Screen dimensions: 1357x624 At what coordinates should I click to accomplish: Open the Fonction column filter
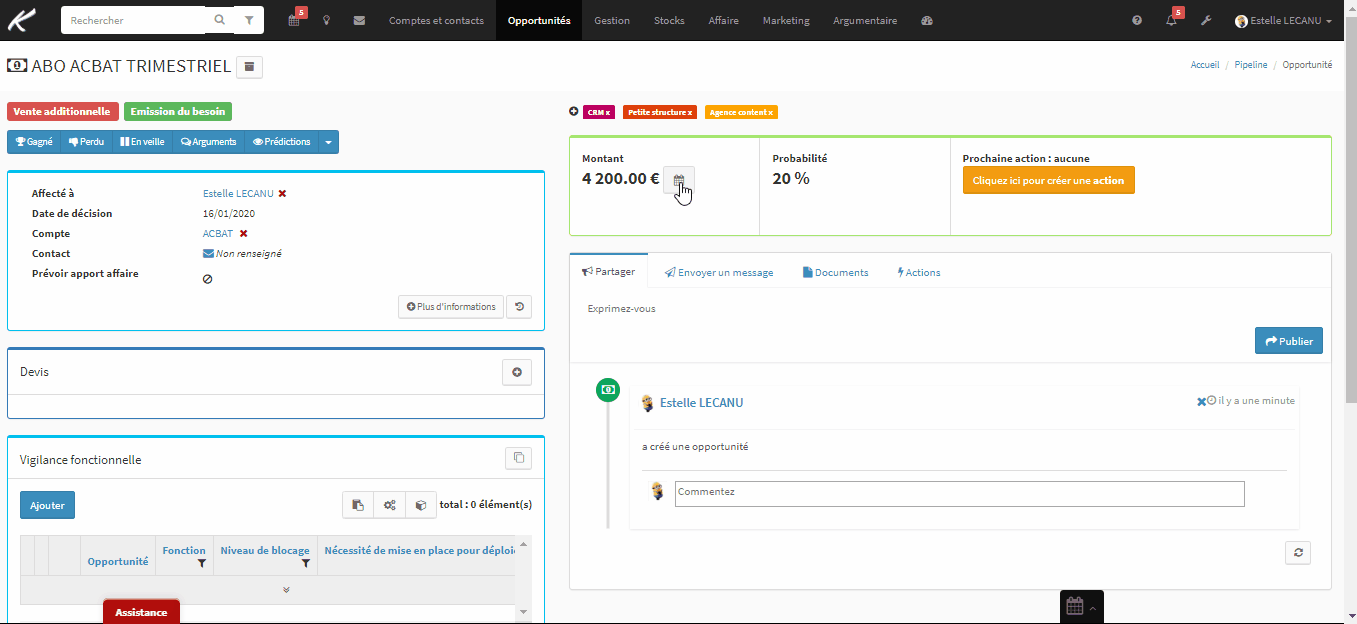201,564
